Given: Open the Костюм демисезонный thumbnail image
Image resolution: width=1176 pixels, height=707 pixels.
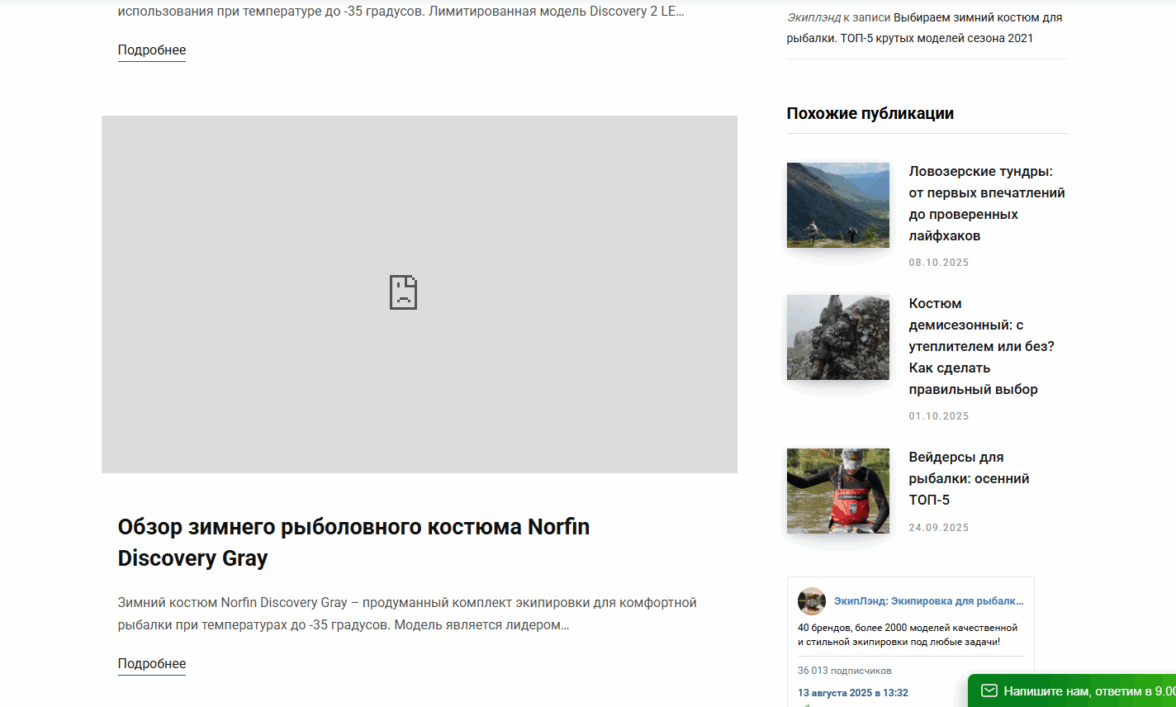Looking at the screenshot, I should (x=838, y=337).
